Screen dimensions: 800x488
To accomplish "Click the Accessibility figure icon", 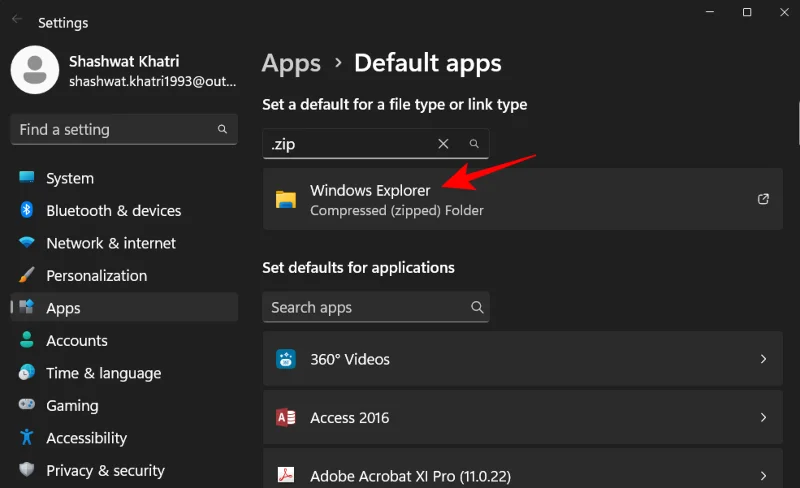I will [27, 437].
